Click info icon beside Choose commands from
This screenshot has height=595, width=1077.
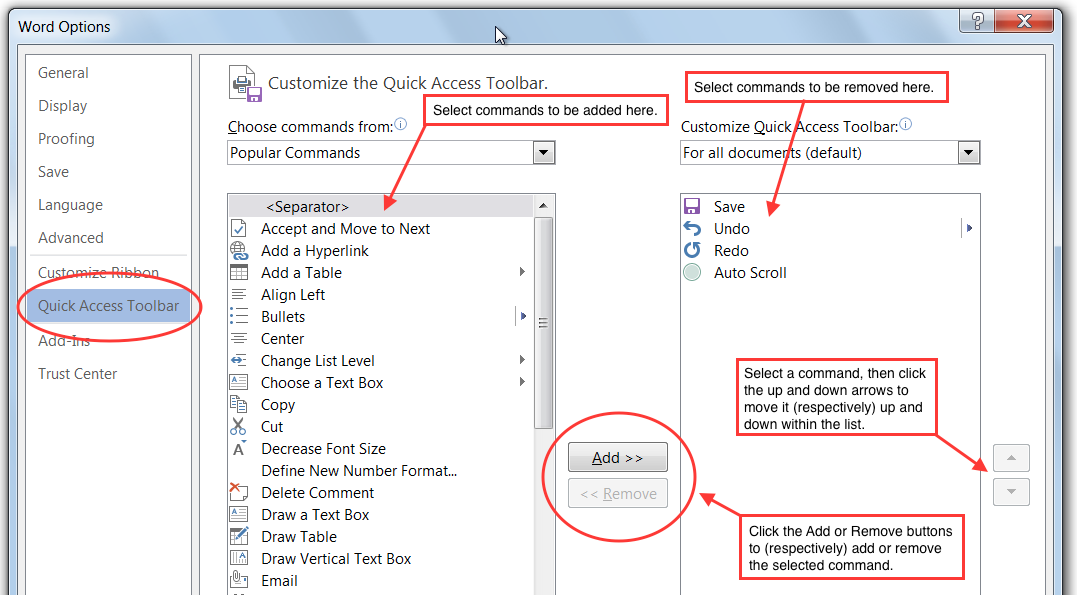click(400, 124)
